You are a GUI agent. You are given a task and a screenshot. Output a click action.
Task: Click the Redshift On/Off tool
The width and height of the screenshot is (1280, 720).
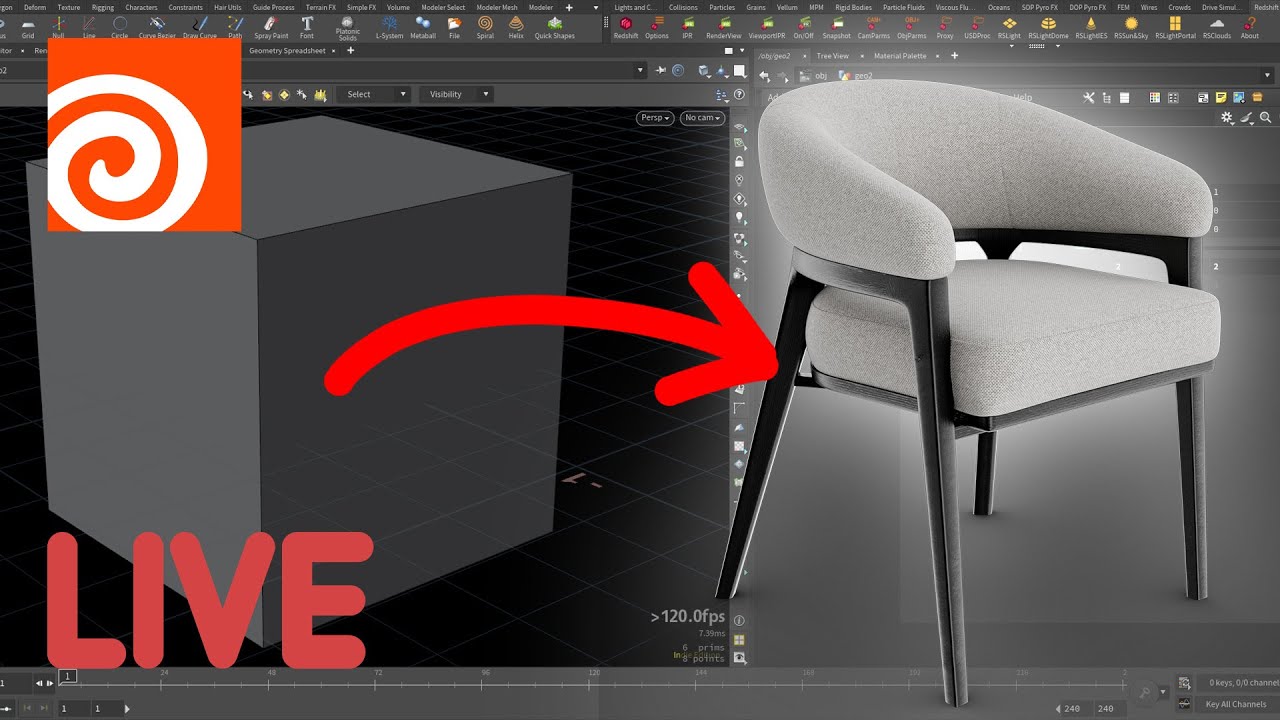804,27
